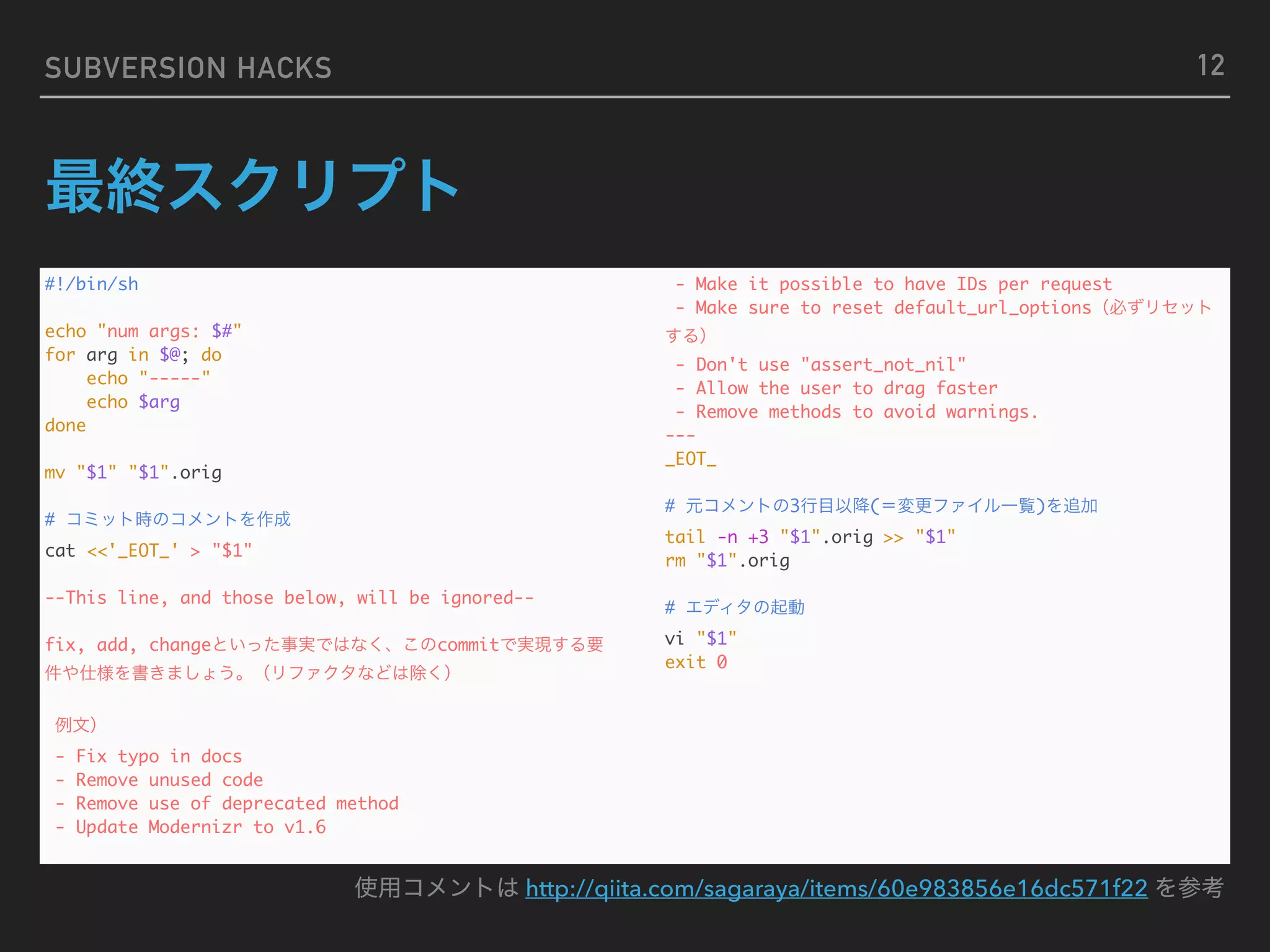Click the mv "$1" "$1".orig line
The height and width of the screenshot is (952, 1270).
coord(133,472)
